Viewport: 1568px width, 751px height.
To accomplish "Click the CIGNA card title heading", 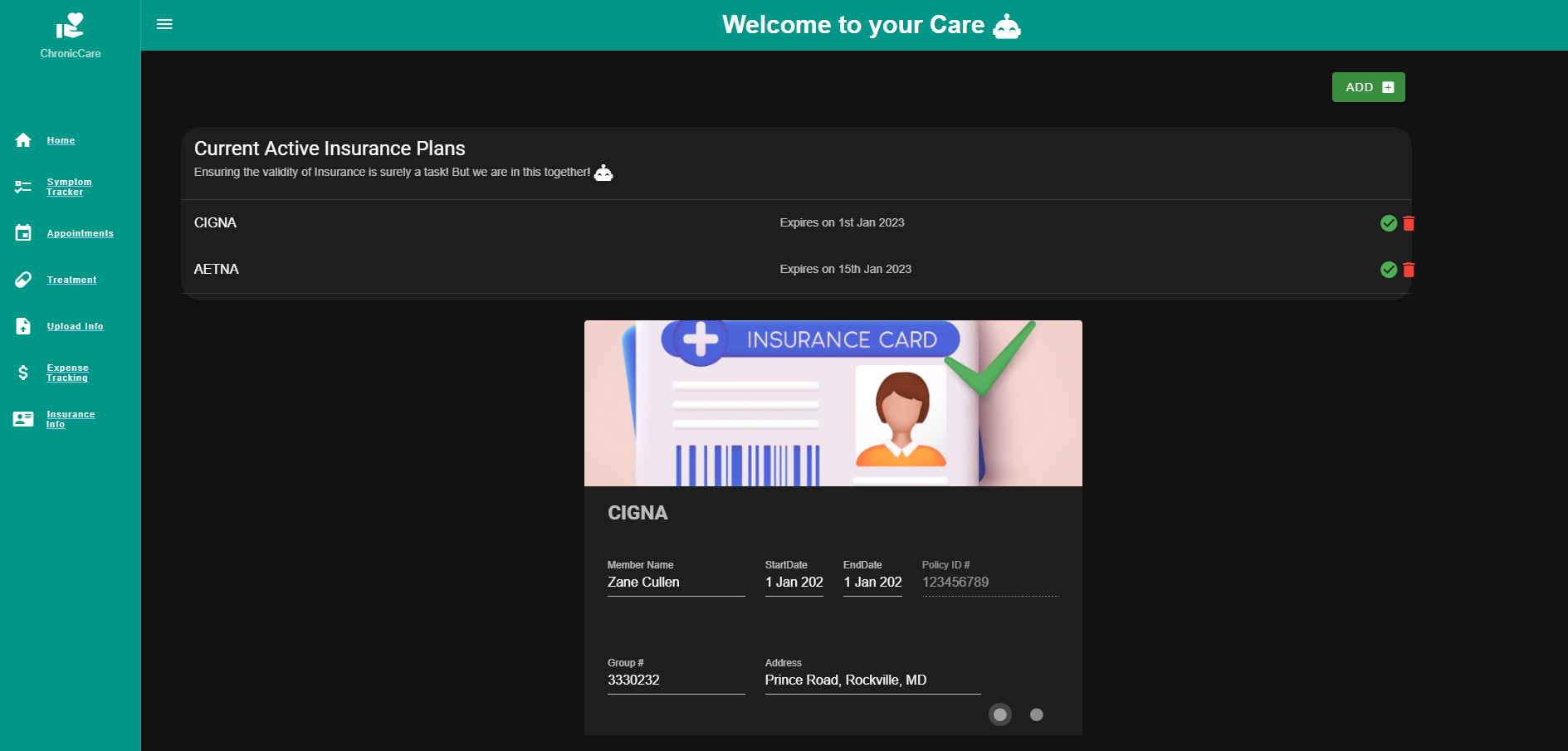I will point(637,513).
